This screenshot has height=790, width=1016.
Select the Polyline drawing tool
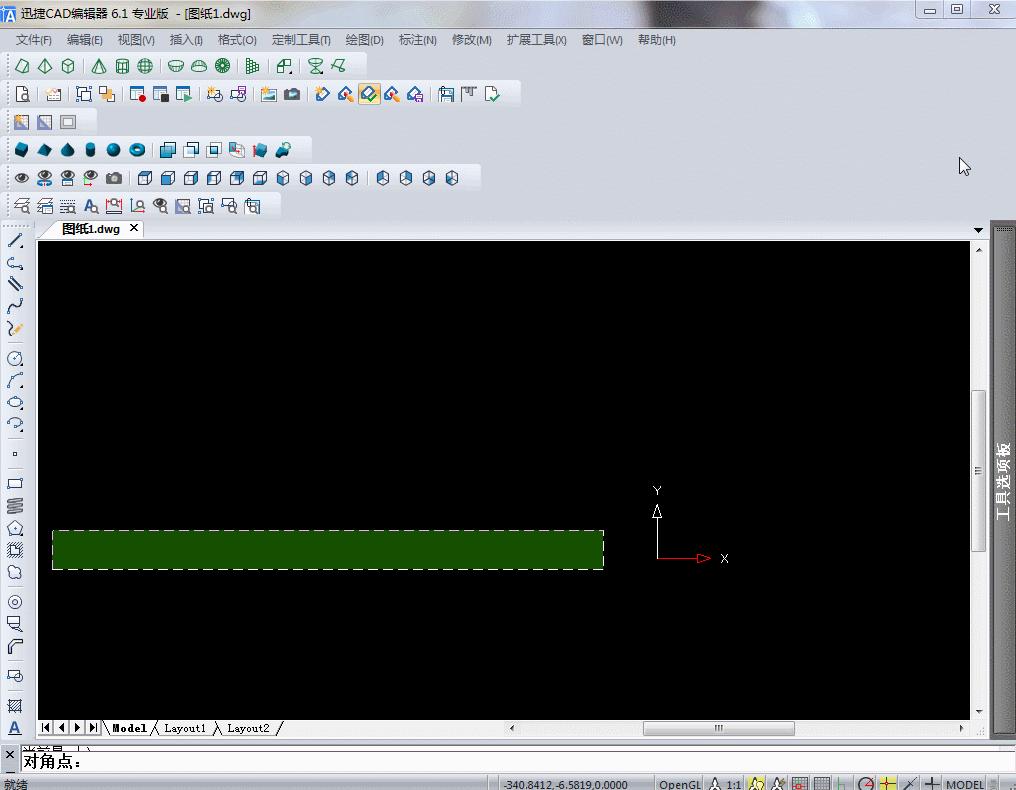click(x=14, y=263)
